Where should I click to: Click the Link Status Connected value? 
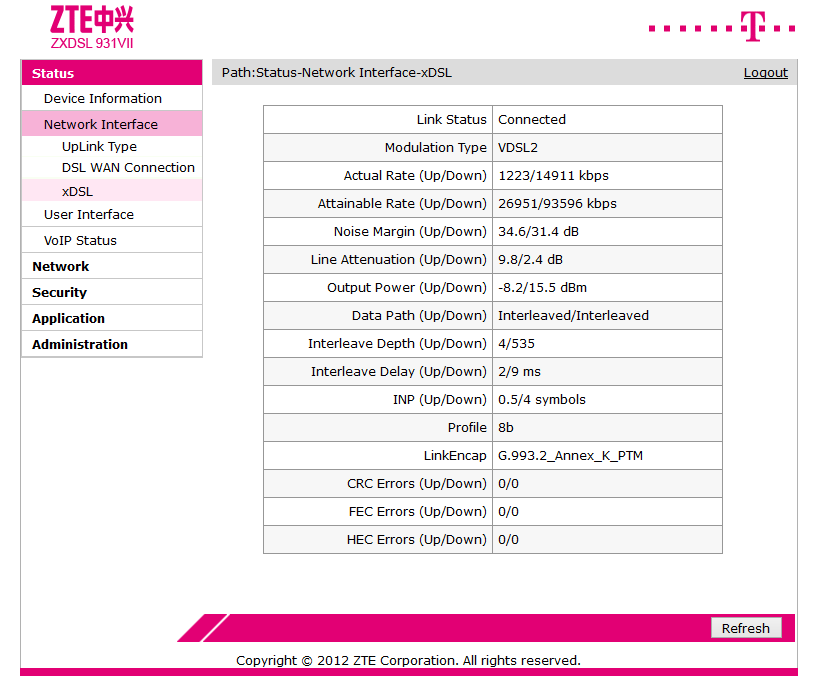pyautogui.click(x=532, y=119)
